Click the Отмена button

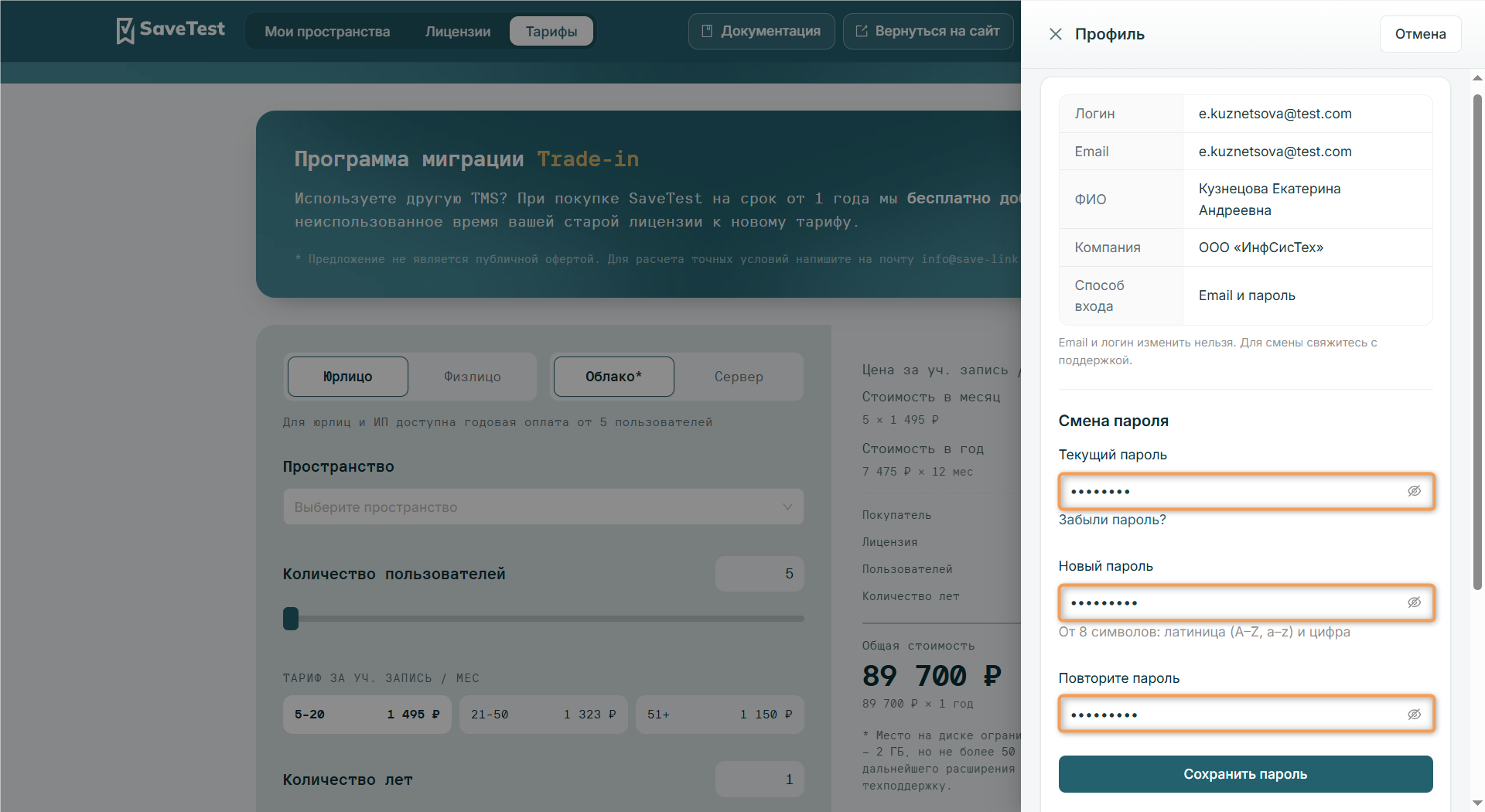tap(1420, 34)
